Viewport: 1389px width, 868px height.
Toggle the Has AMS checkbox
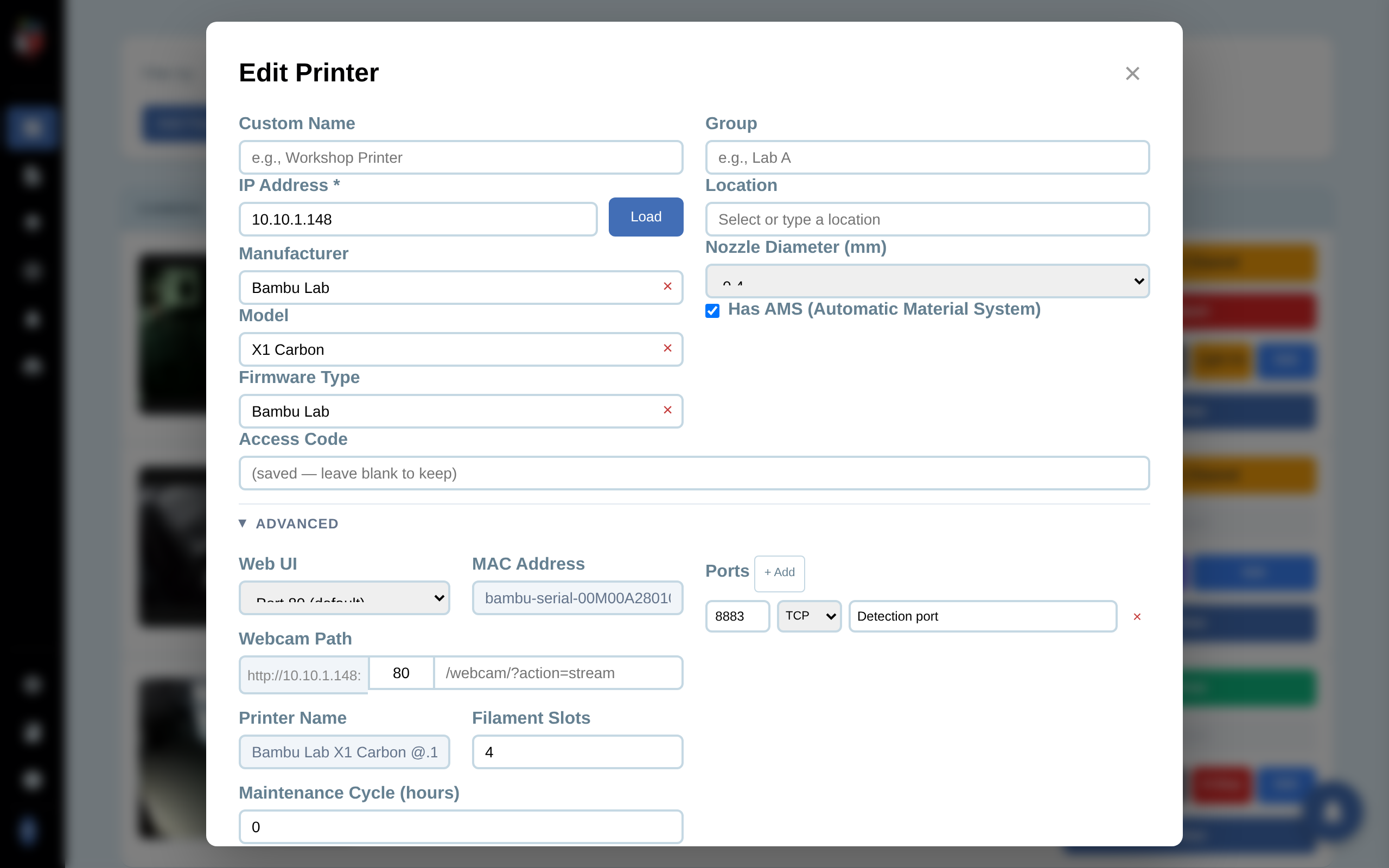point(712,310)
